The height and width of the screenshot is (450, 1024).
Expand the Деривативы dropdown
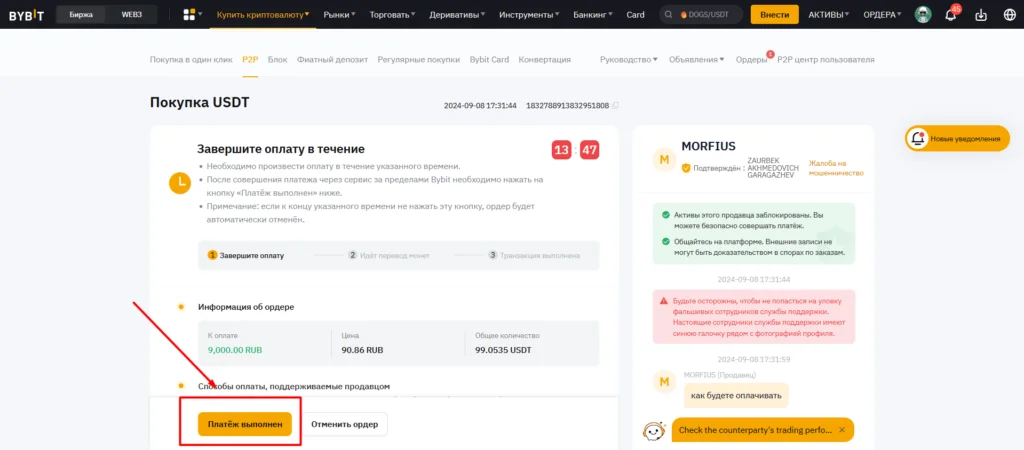pos(457,14)
